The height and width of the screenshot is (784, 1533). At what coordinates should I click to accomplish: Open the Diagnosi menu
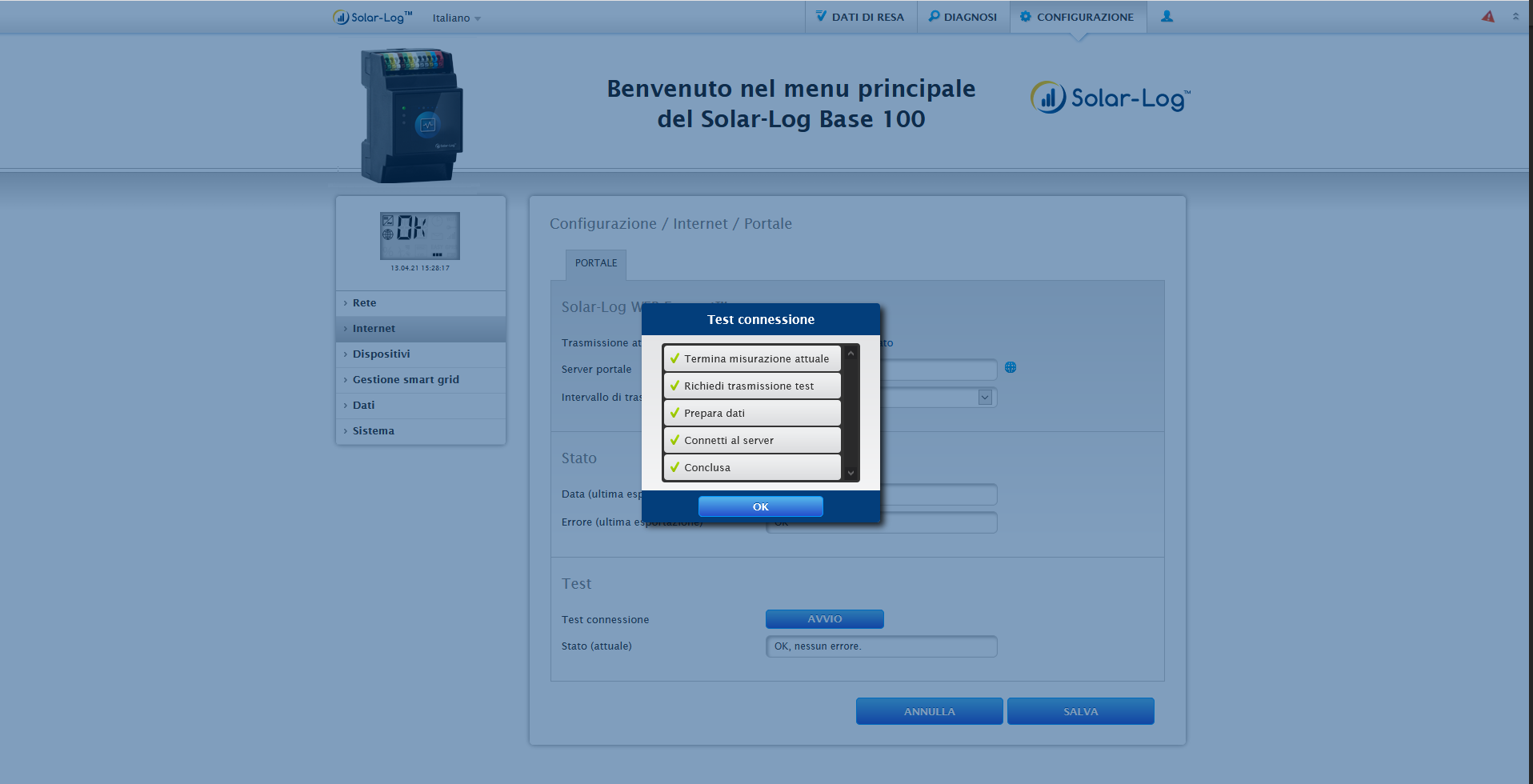[x=963, y=17]
